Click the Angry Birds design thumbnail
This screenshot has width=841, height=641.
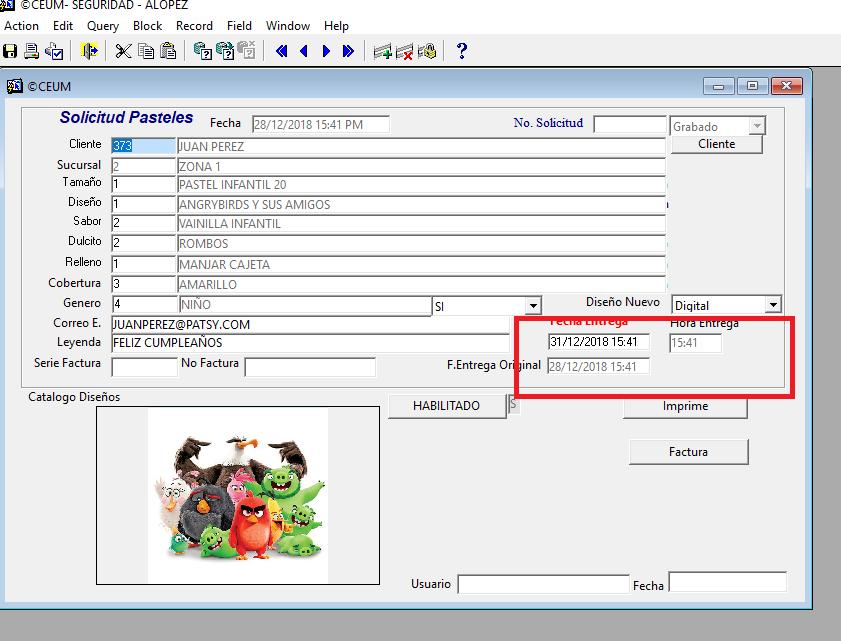[238, 495]
